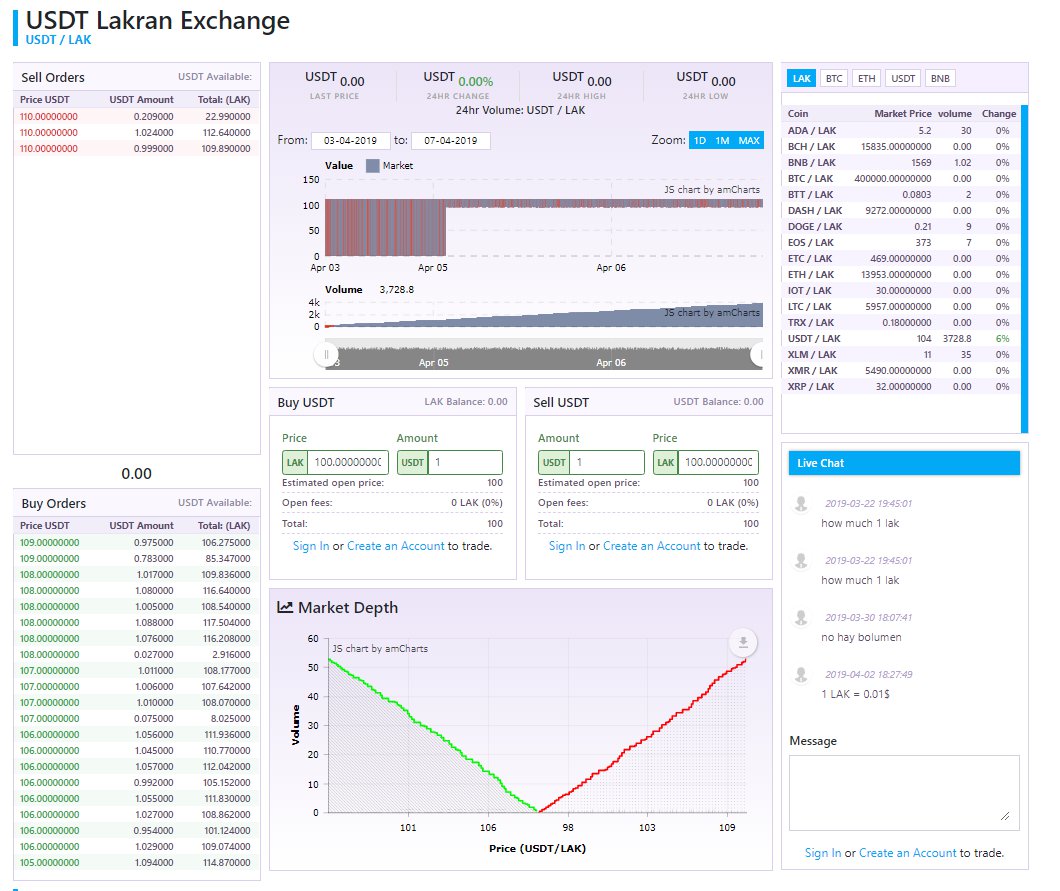Select buy order at 105.00000000 price
Image resolution: width=1060 pixels, height=891 pixels.
tap(137, 863)
